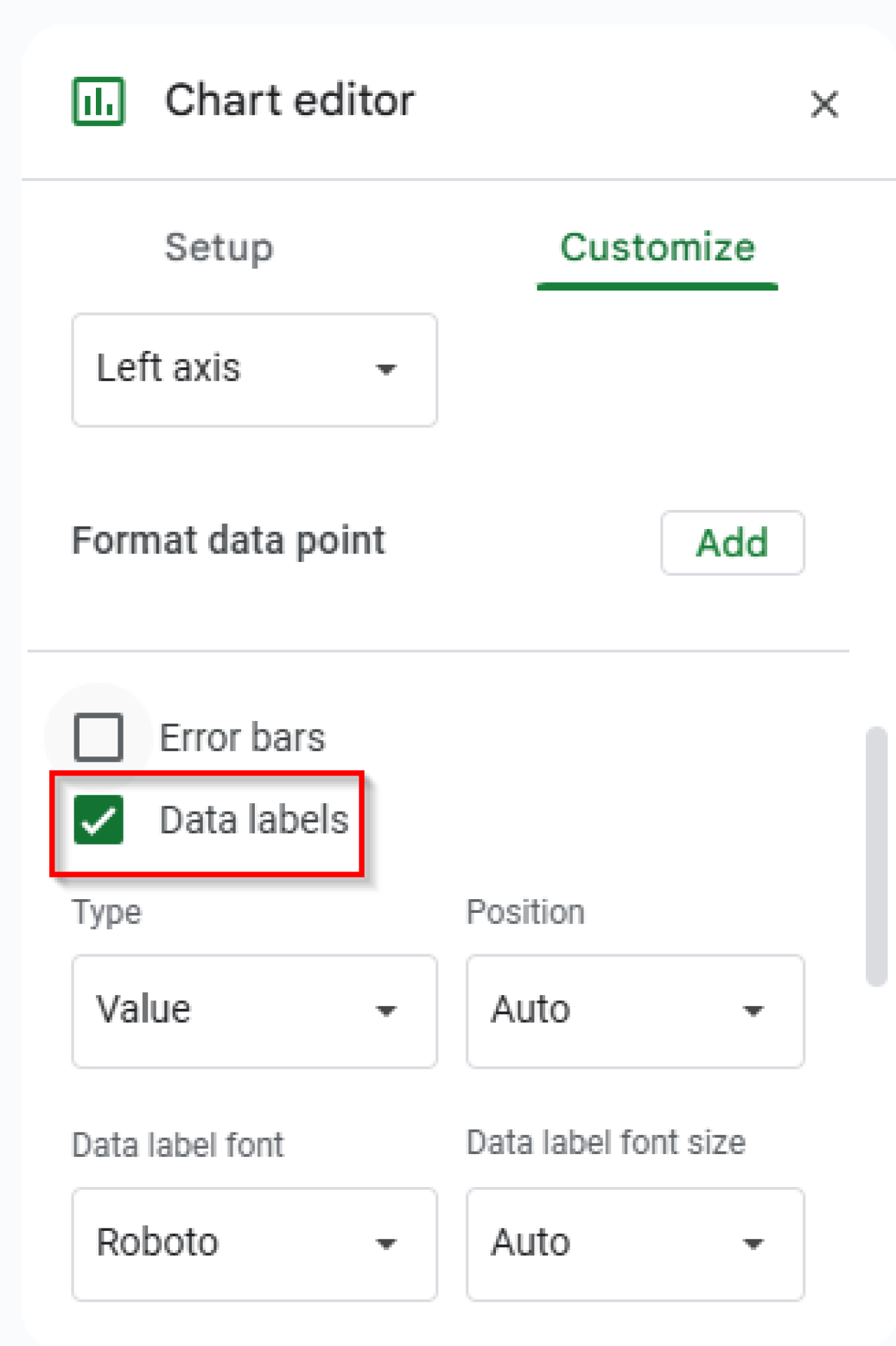This screenshot has height=1346, width=896.
Task: Open the Position Auto dropdown
Action: (x=635, y=1011)
